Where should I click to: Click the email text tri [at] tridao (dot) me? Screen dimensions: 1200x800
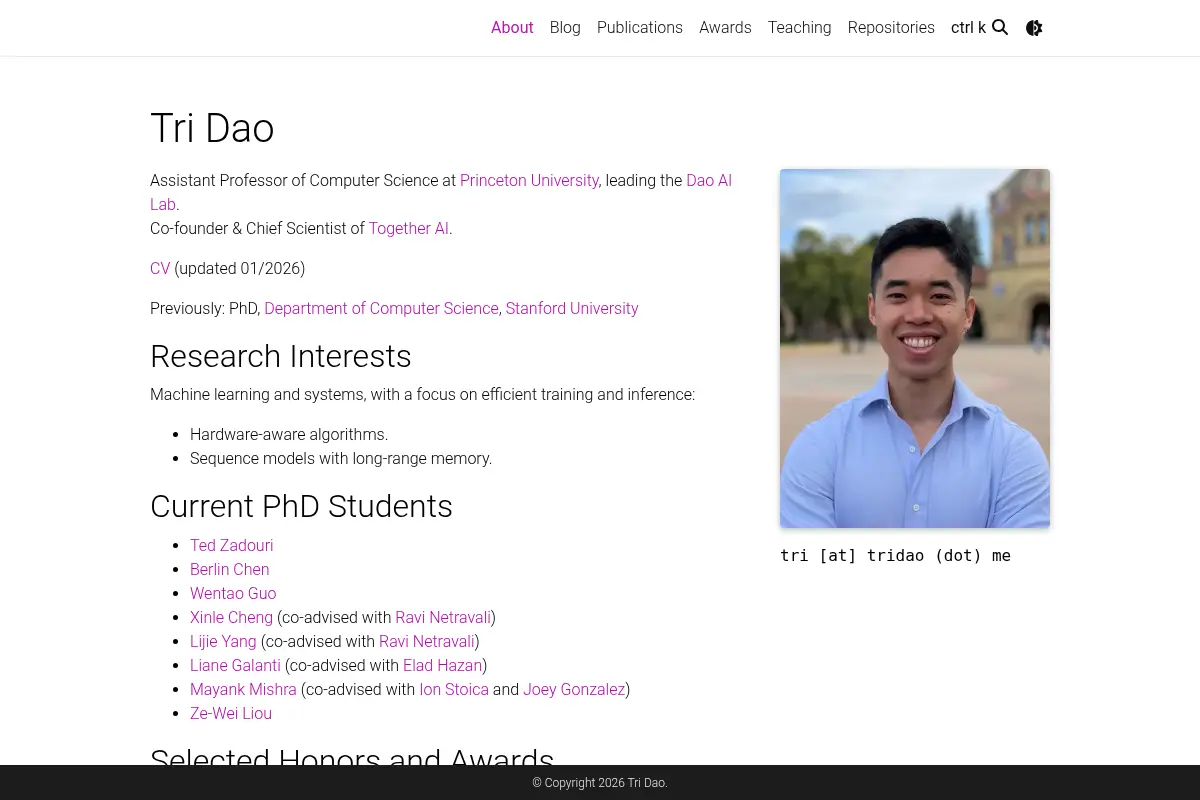coord(895,556)
